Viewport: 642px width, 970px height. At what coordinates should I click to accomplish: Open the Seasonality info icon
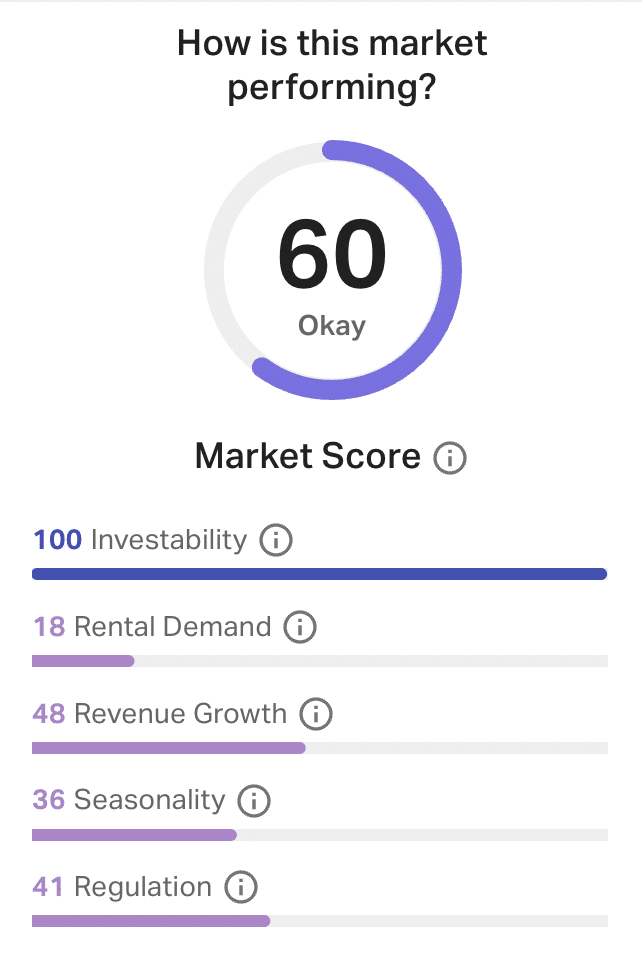(x=254, y=801)
